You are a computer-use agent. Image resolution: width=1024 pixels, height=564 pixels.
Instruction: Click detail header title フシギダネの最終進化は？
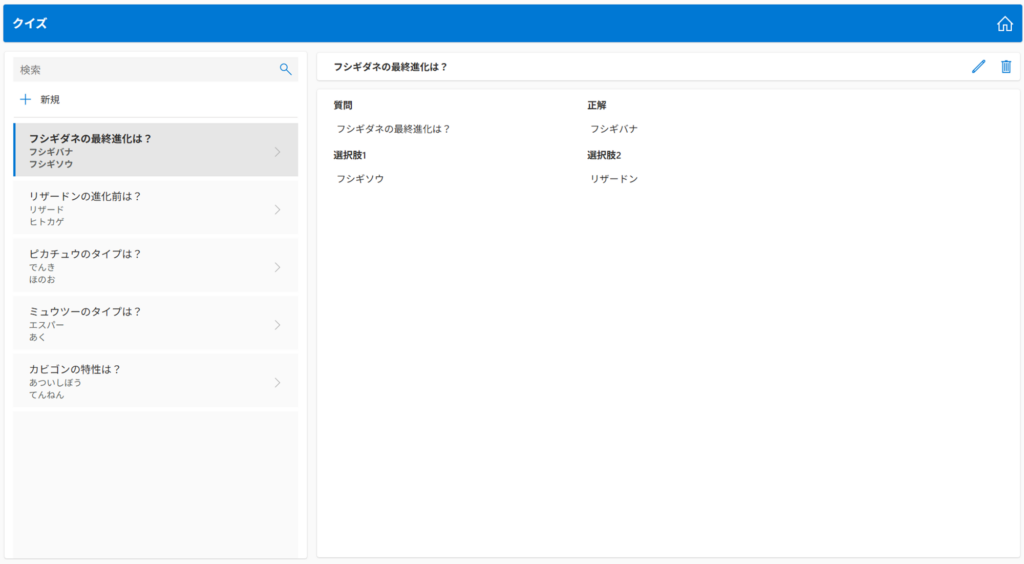click(x=391, y=67)
